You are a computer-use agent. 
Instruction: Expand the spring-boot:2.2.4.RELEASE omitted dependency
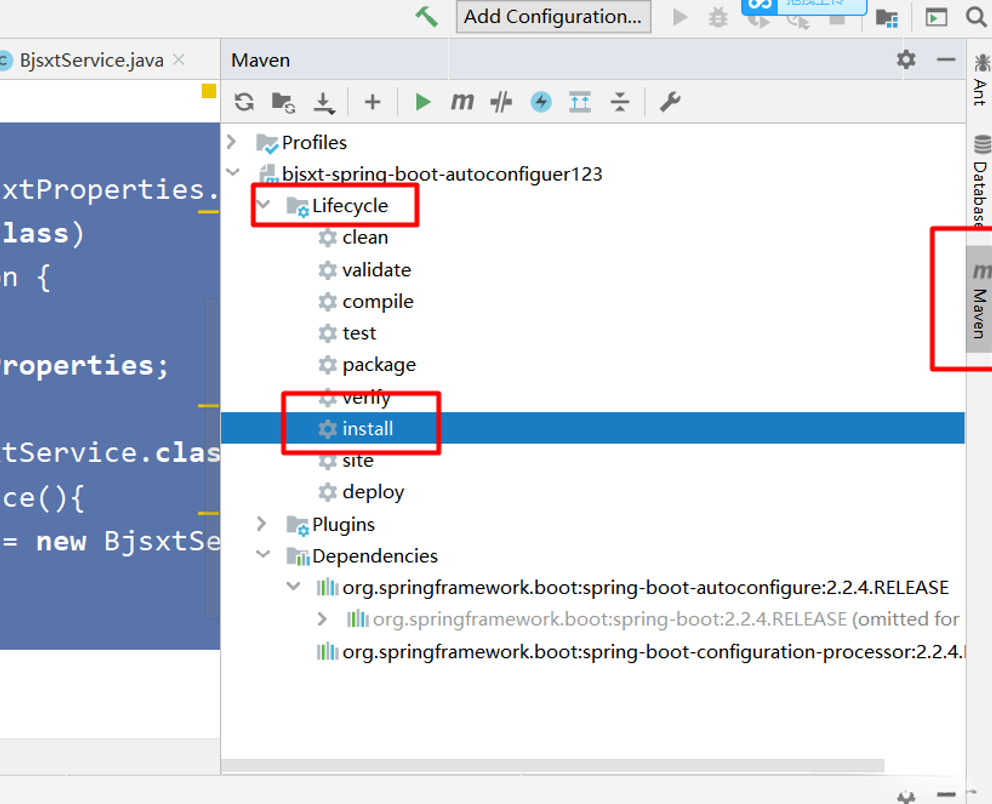pos(323,619)
